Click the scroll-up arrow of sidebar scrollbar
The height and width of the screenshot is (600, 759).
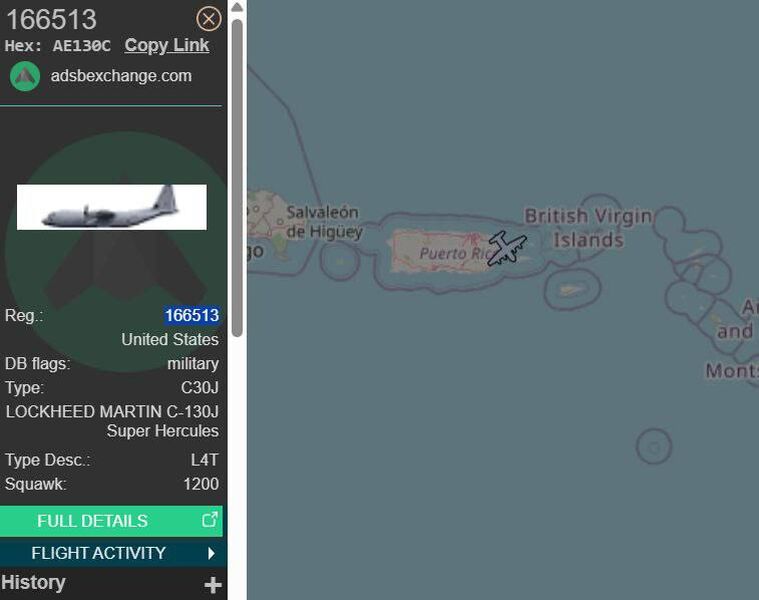point(237,6)
